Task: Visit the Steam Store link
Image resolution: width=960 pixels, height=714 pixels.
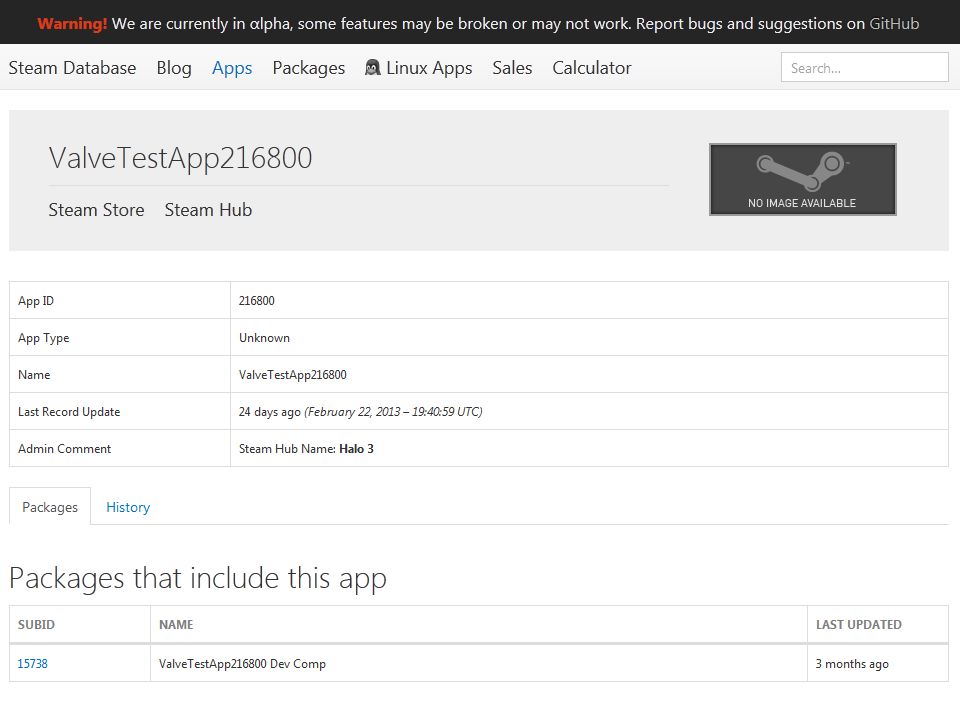Action: [x=96, y=210]
